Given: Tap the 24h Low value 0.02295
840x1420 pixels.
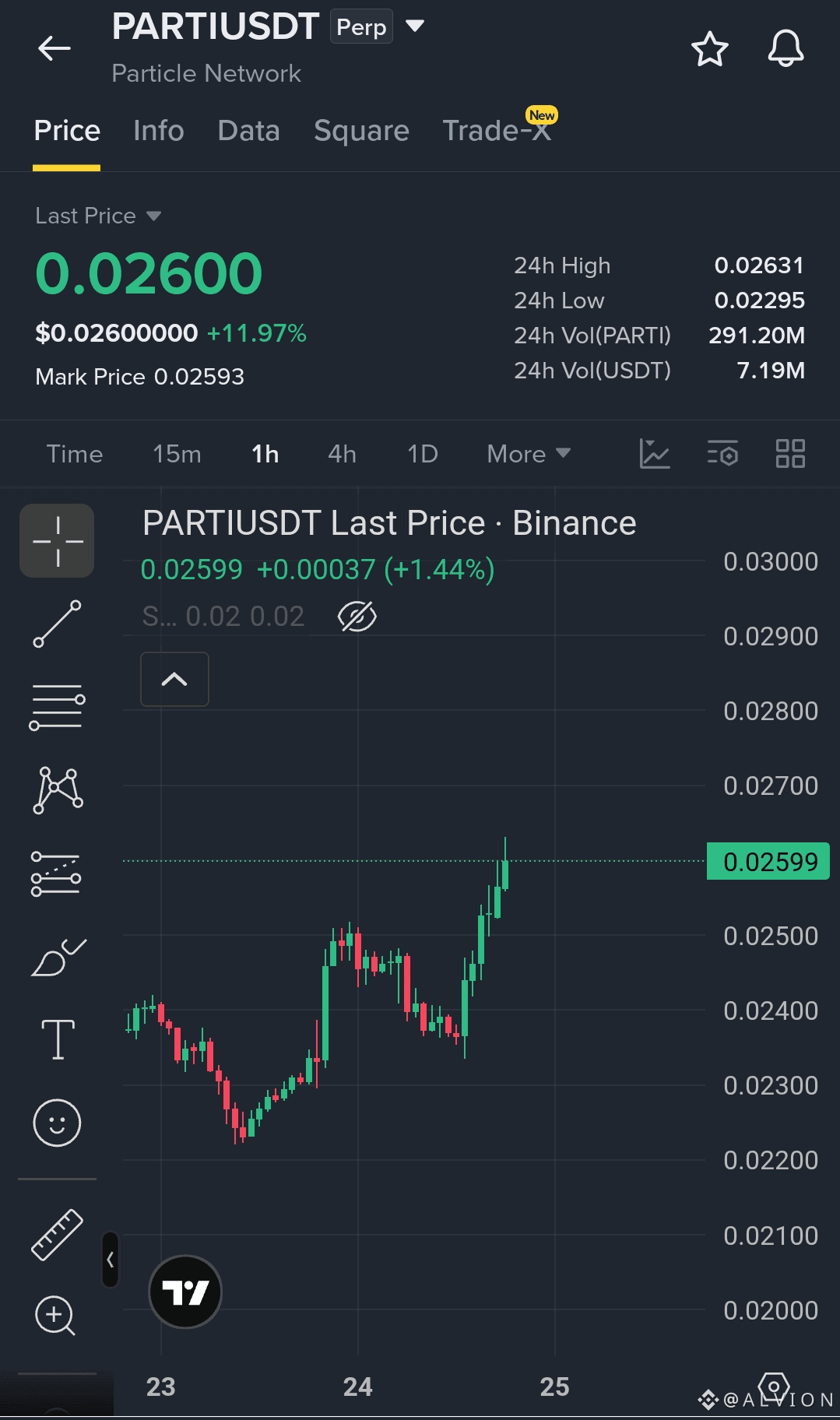Looking at the screenshot, I should coord(759,301).
